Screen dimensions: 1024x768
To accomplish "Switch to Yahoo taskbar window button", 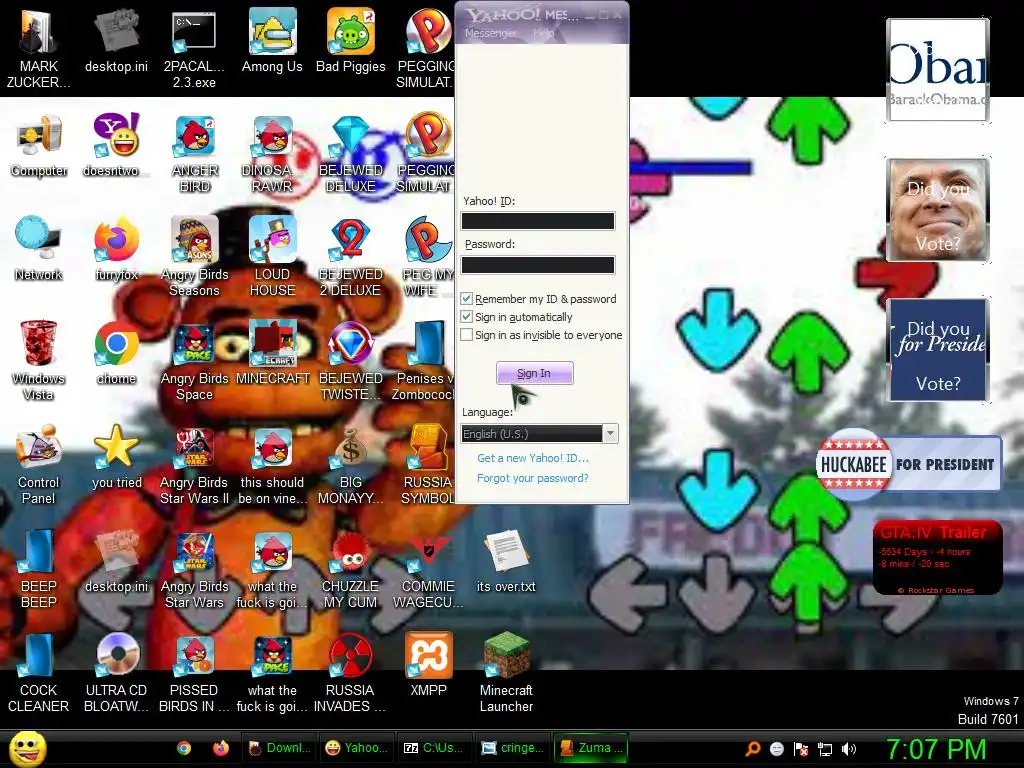I will click(x=356, y=748).
